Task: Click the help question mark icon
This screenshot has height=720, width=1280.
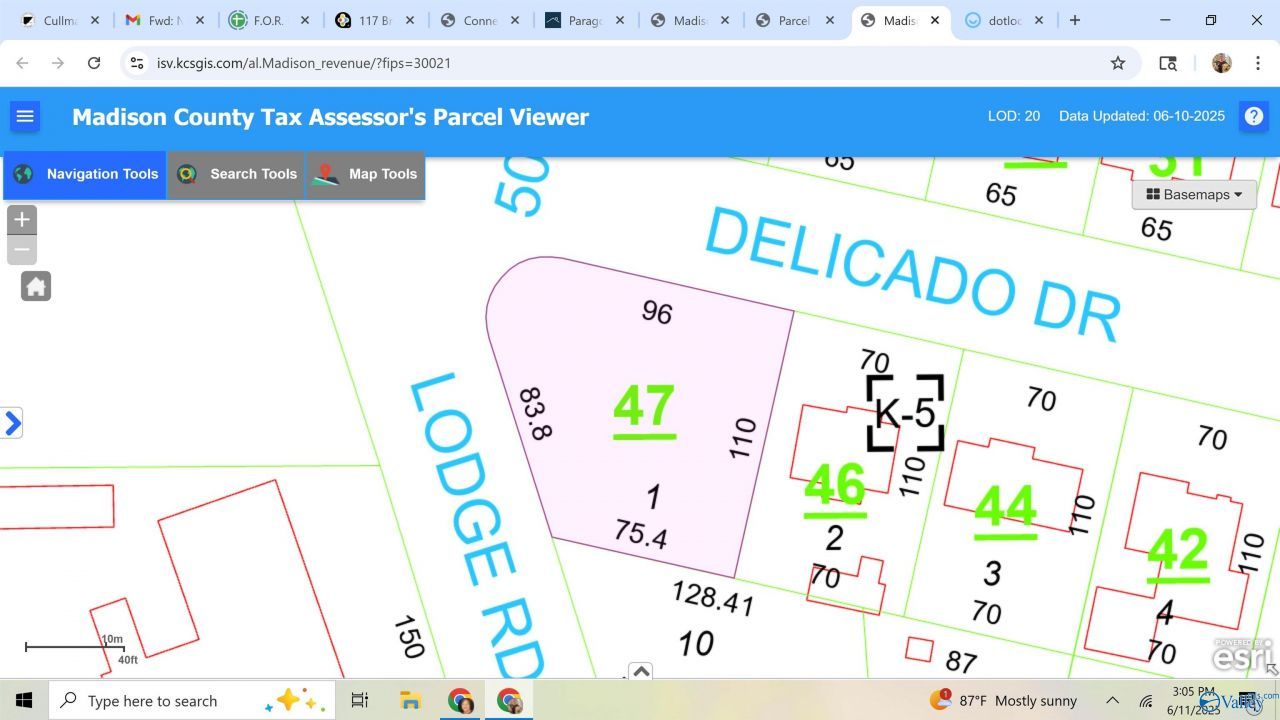Action: tap(1253, 117)
